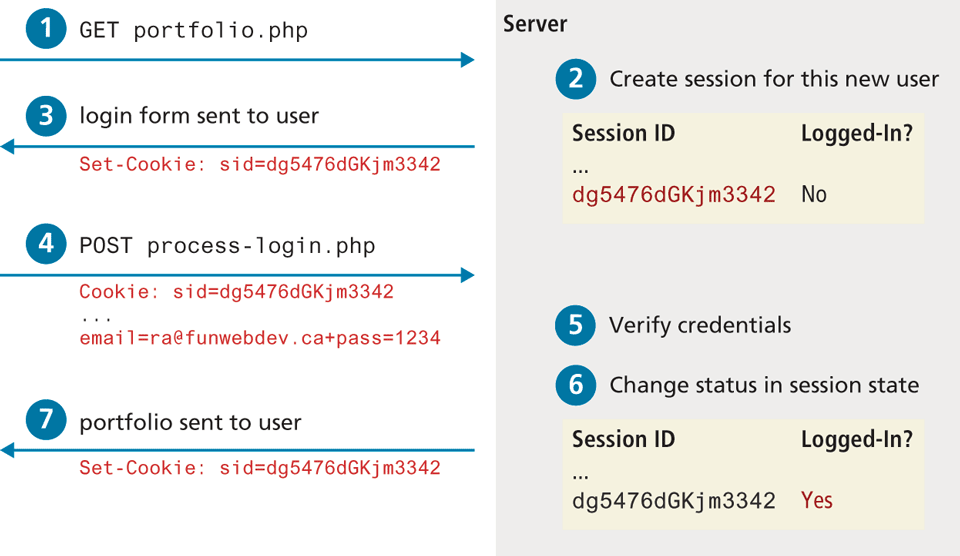Click the "No" logged-in value

pyautogui.click(x=814, y=194)
